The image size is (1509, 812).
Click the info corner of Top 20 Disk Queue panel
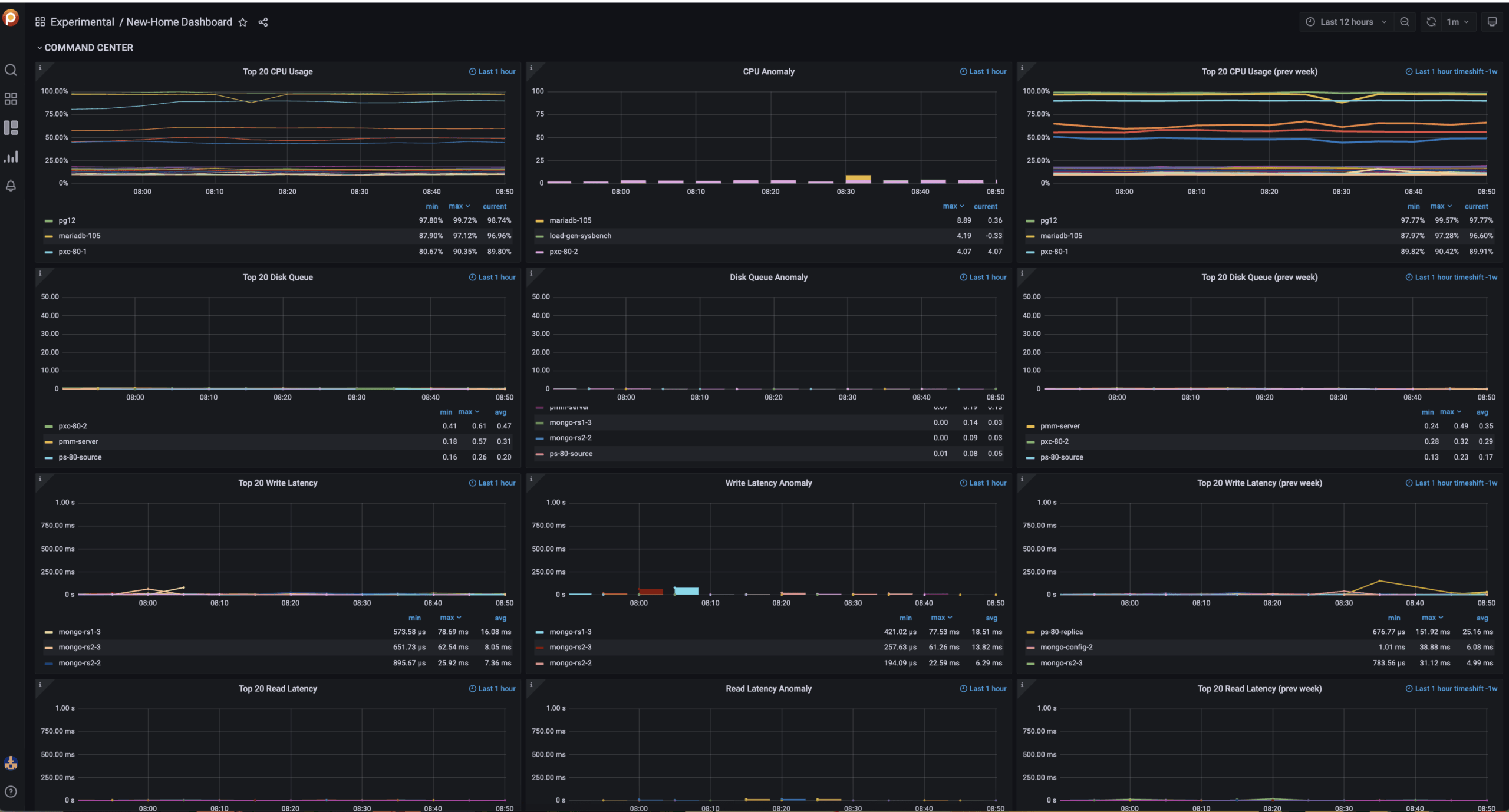[40, 273]
